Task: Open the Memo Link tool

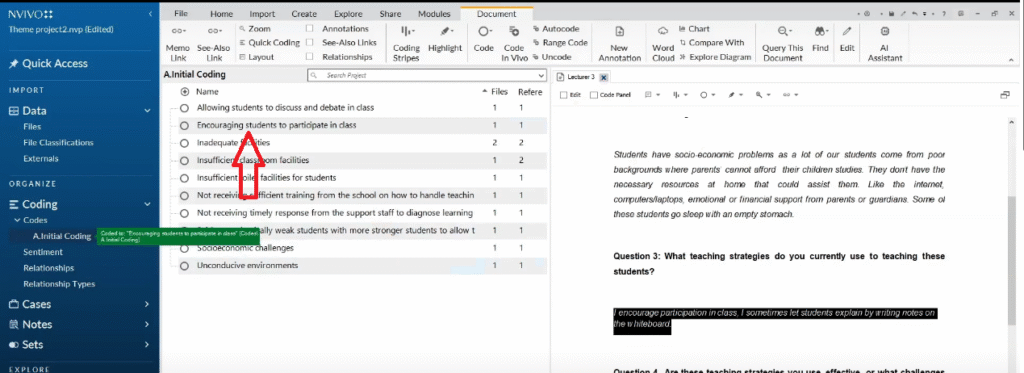Action: coord(177,44)
